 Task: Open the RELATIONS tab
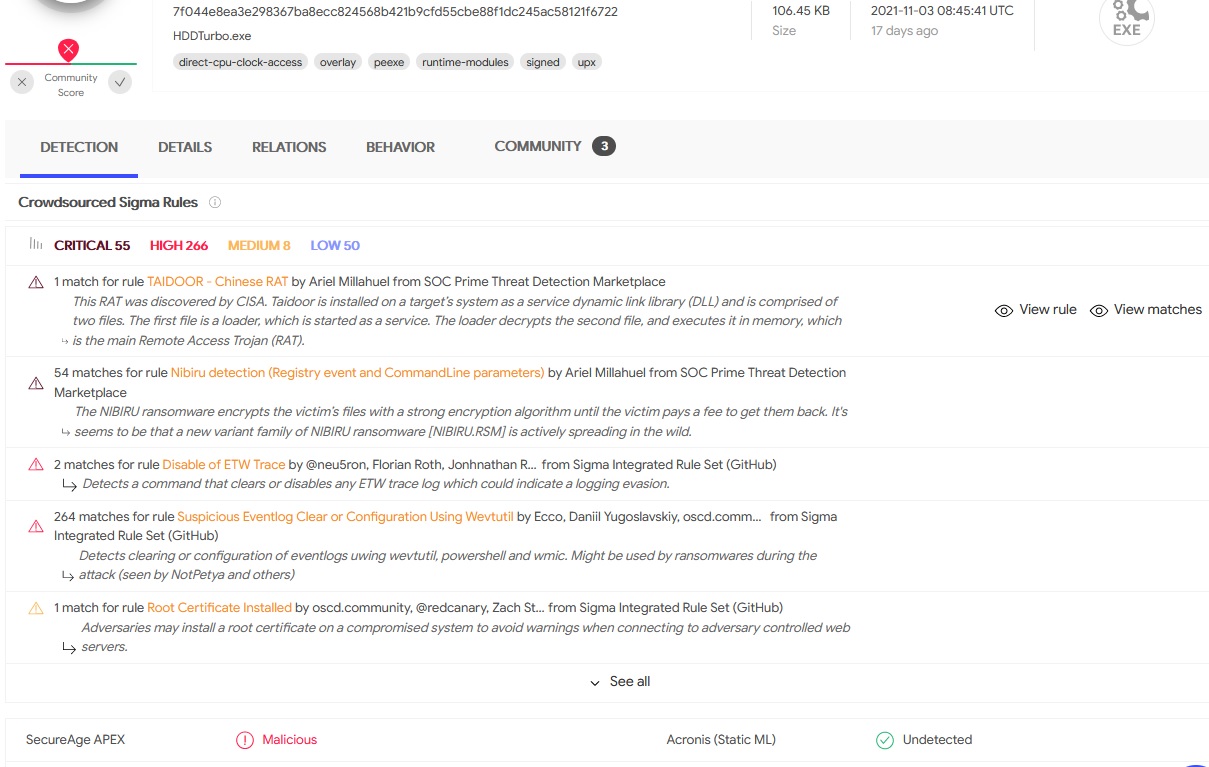[x=289, y=147]
